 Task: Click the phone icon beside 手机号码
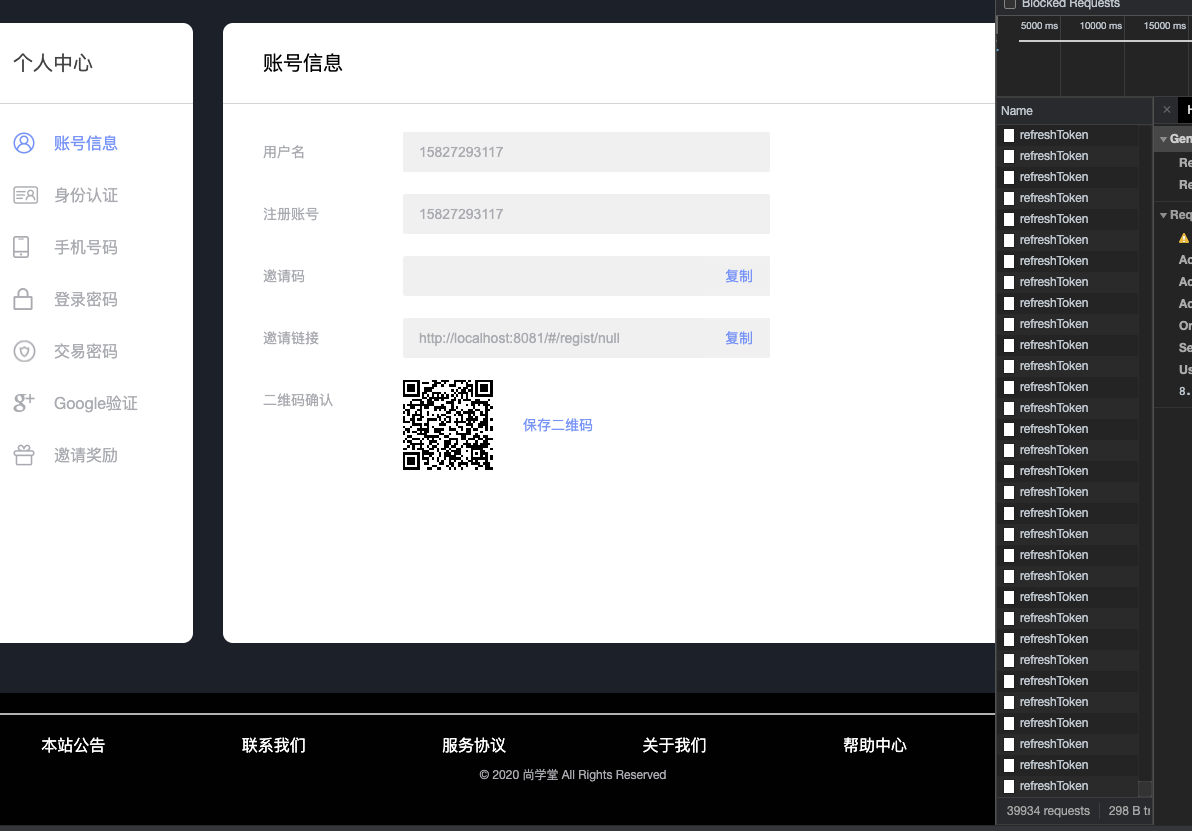(x=21, y=247)
